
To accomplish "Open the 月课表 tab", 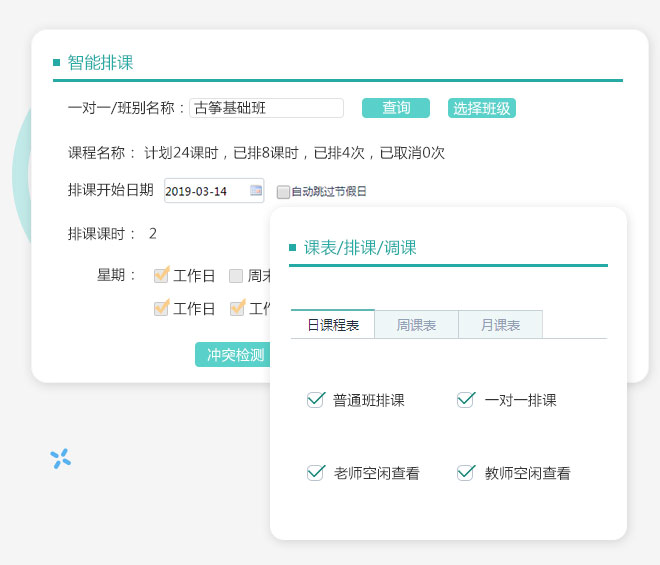I will point(500,325).
